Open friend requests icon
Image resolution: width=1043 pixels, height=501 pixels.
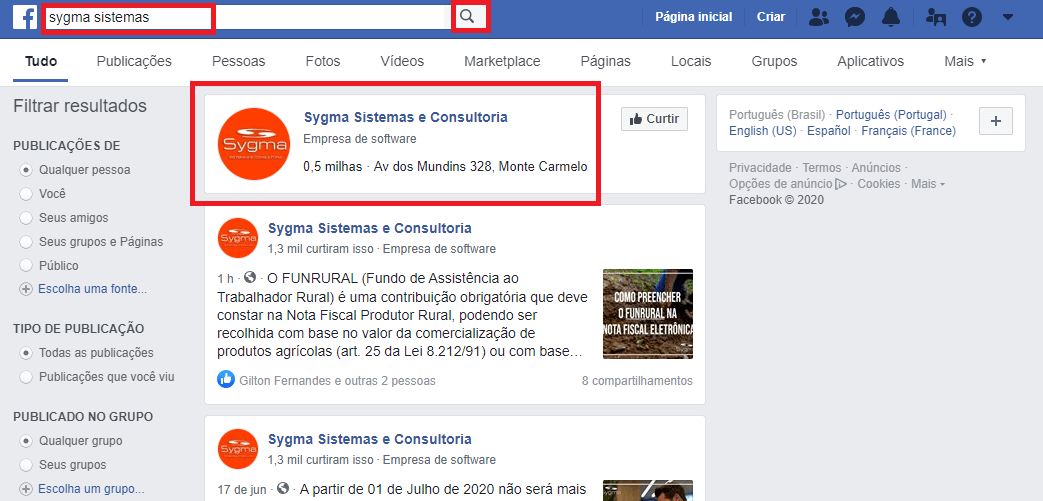pyautogui.click(x=819, y=17)
